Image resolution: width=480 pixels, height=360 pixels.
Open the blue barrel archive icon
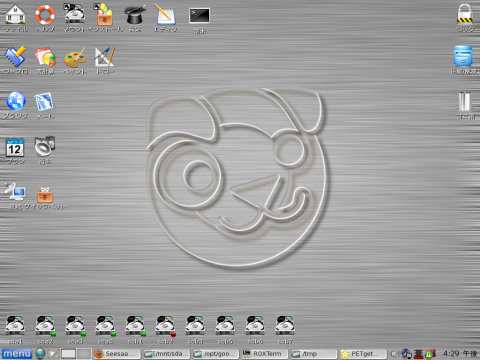click(463, 56)
